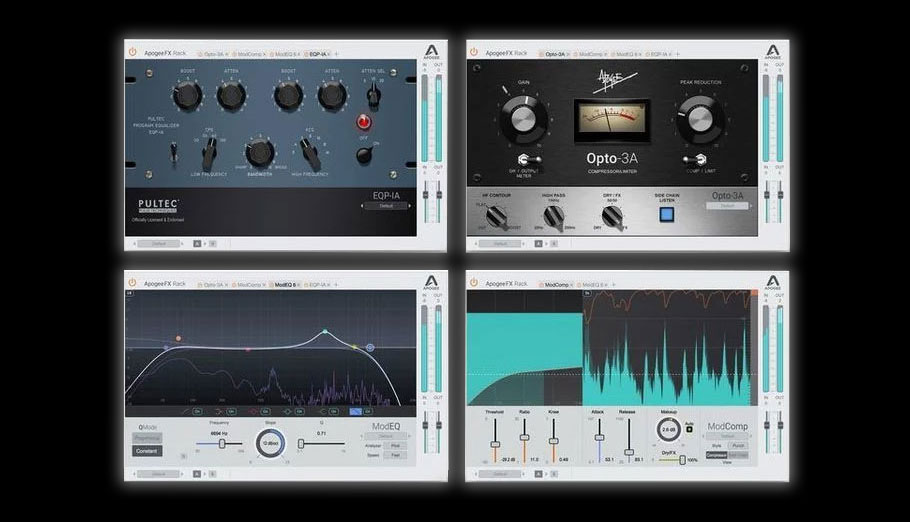Click Opto-3A Peak Reduction knob

700,119
